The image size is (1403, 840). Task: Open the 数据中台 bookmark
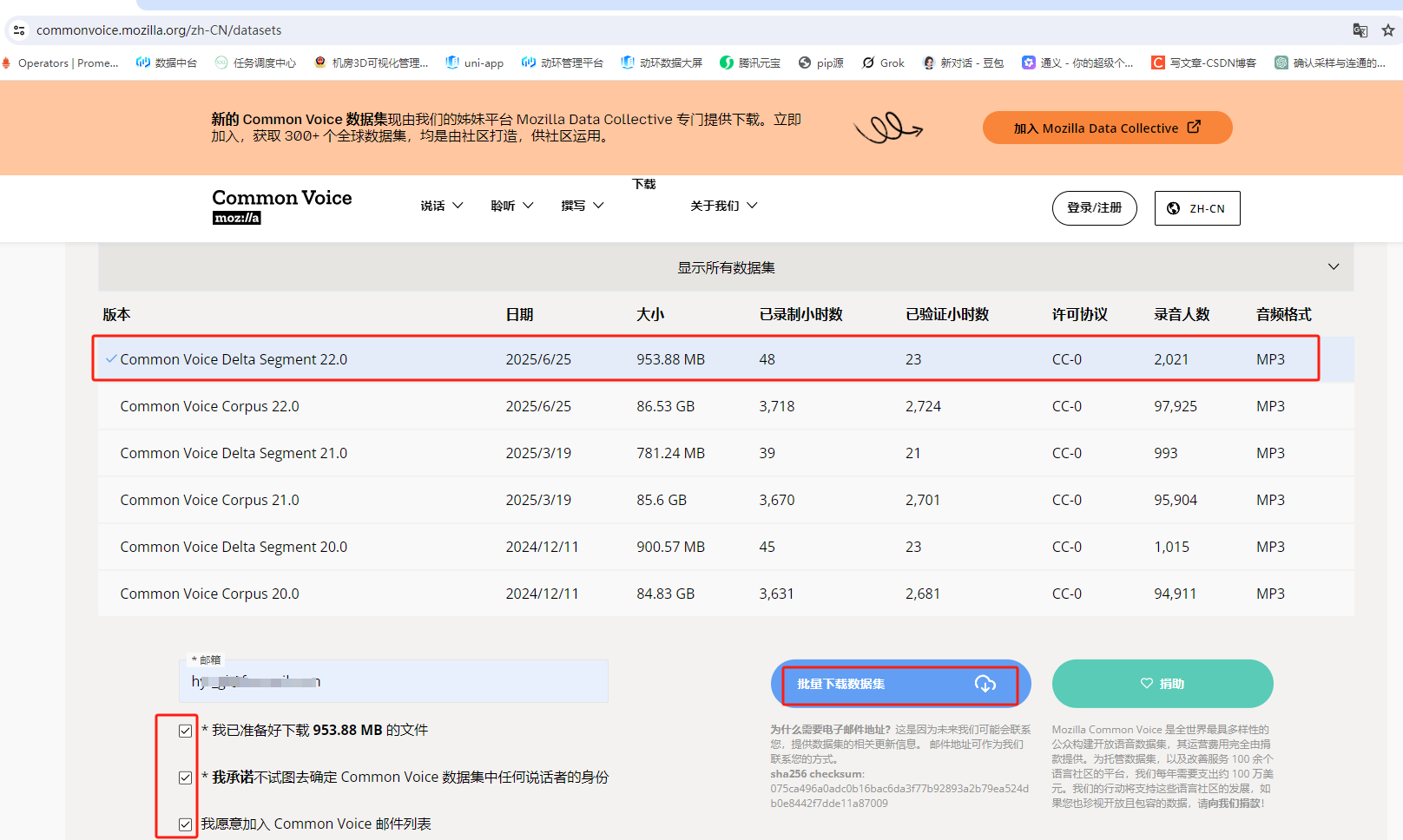click(x=167, y=62)
